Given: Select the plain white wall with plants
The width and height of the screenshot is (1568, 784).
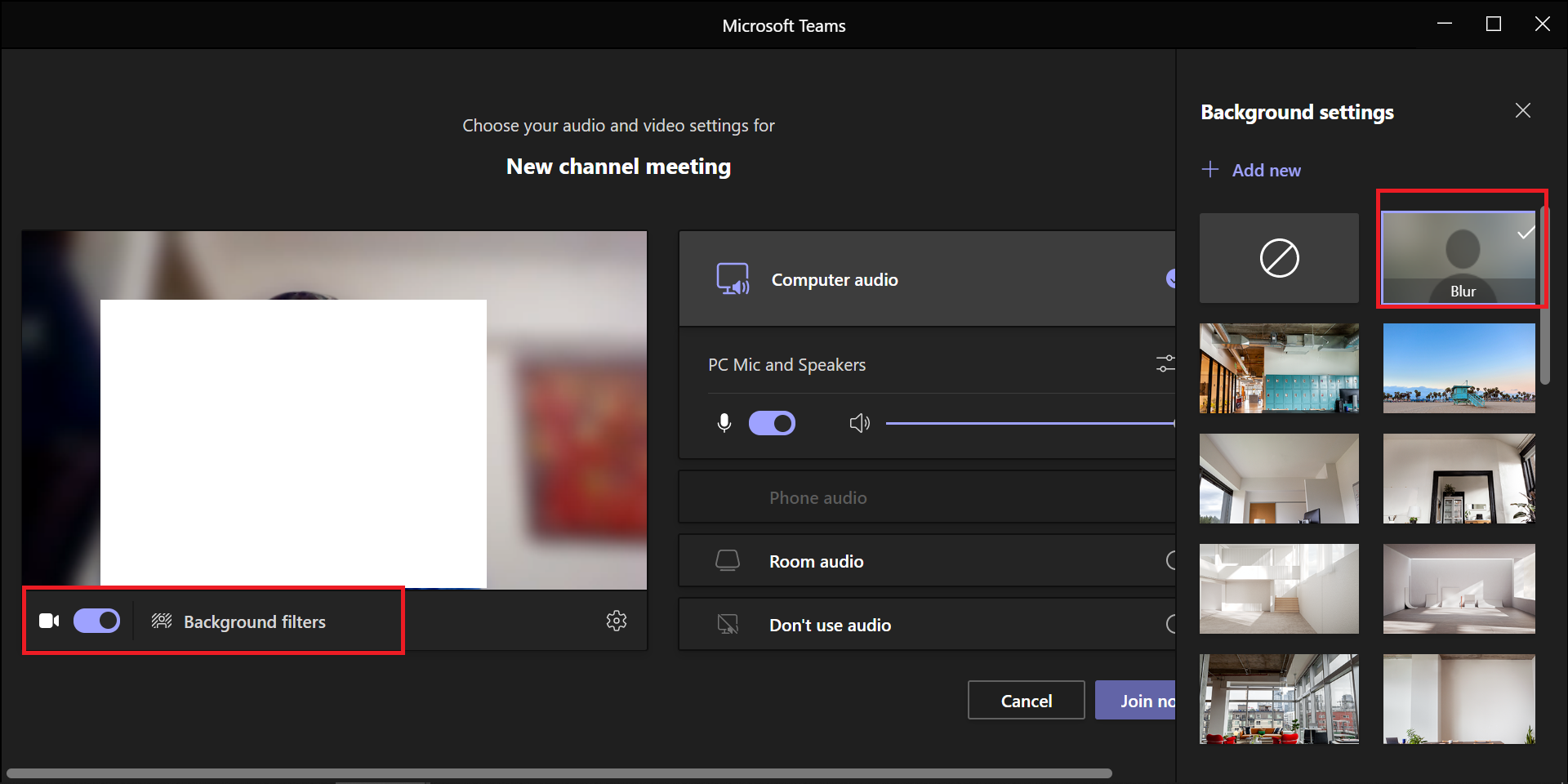Looking at the screenshot, I should tap(1459, 699).
